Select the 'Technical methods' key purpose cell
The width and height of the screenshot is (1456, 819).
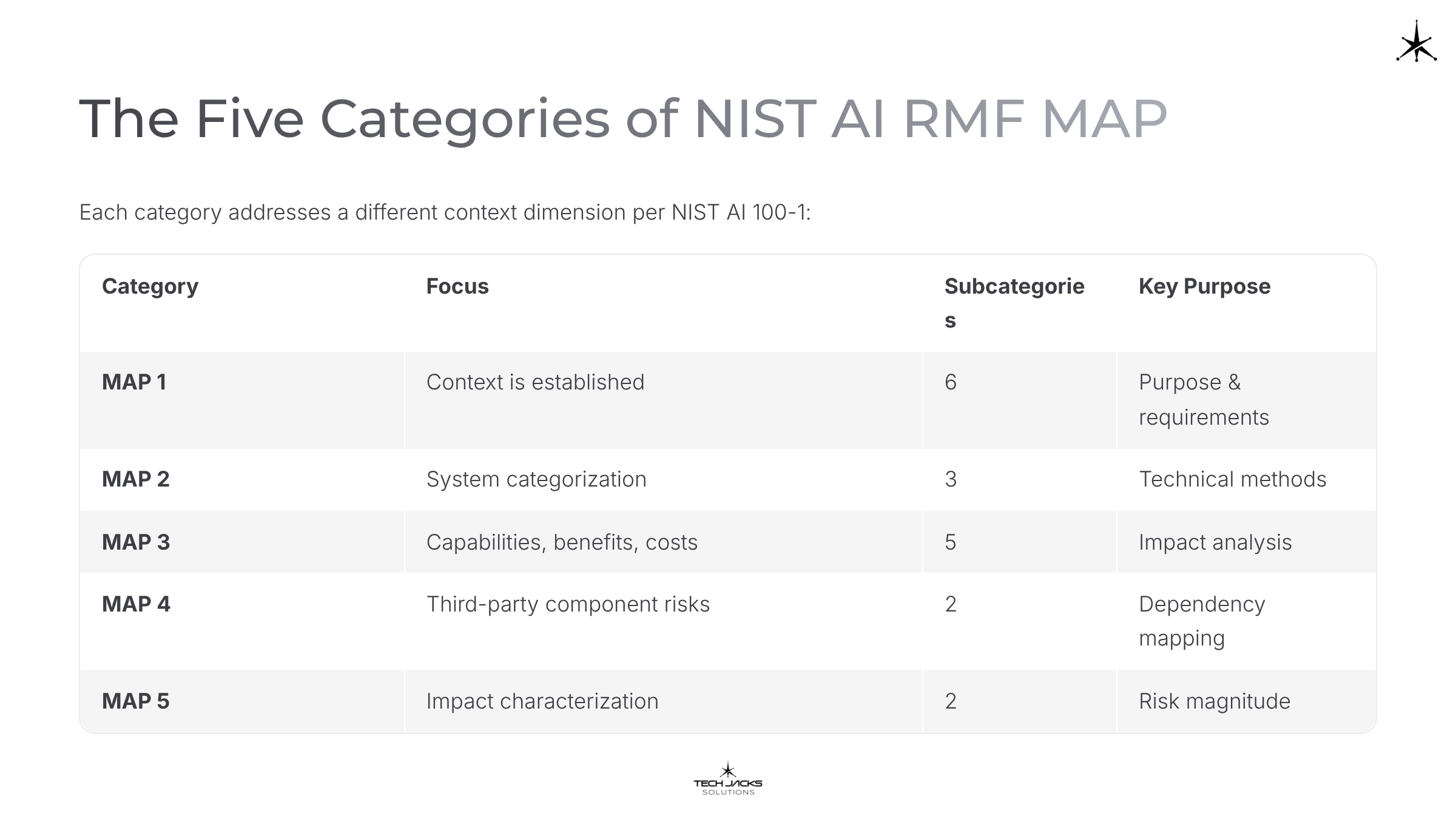1232,479
